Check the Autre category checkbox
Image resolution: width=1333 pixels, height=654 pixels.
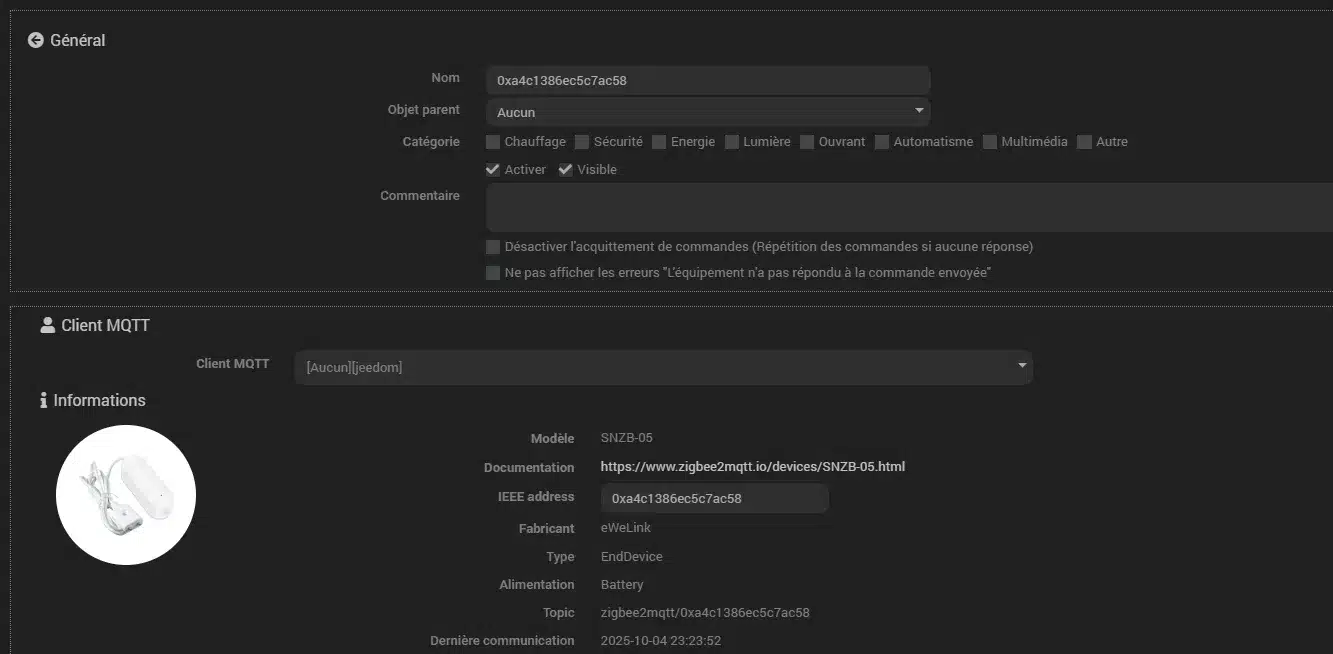[x=1085, y=142]
